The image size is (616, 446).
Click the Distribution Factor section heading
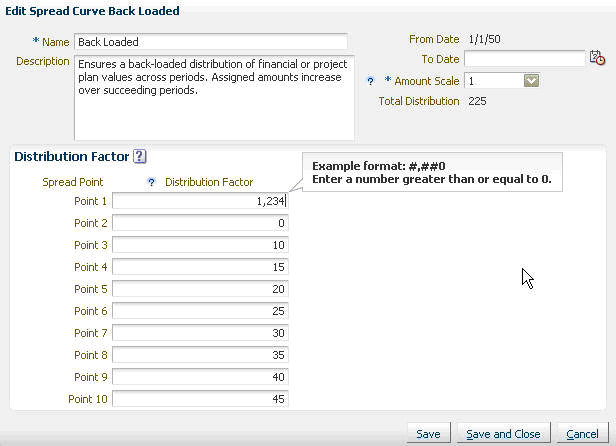click(x=72, y=156)
